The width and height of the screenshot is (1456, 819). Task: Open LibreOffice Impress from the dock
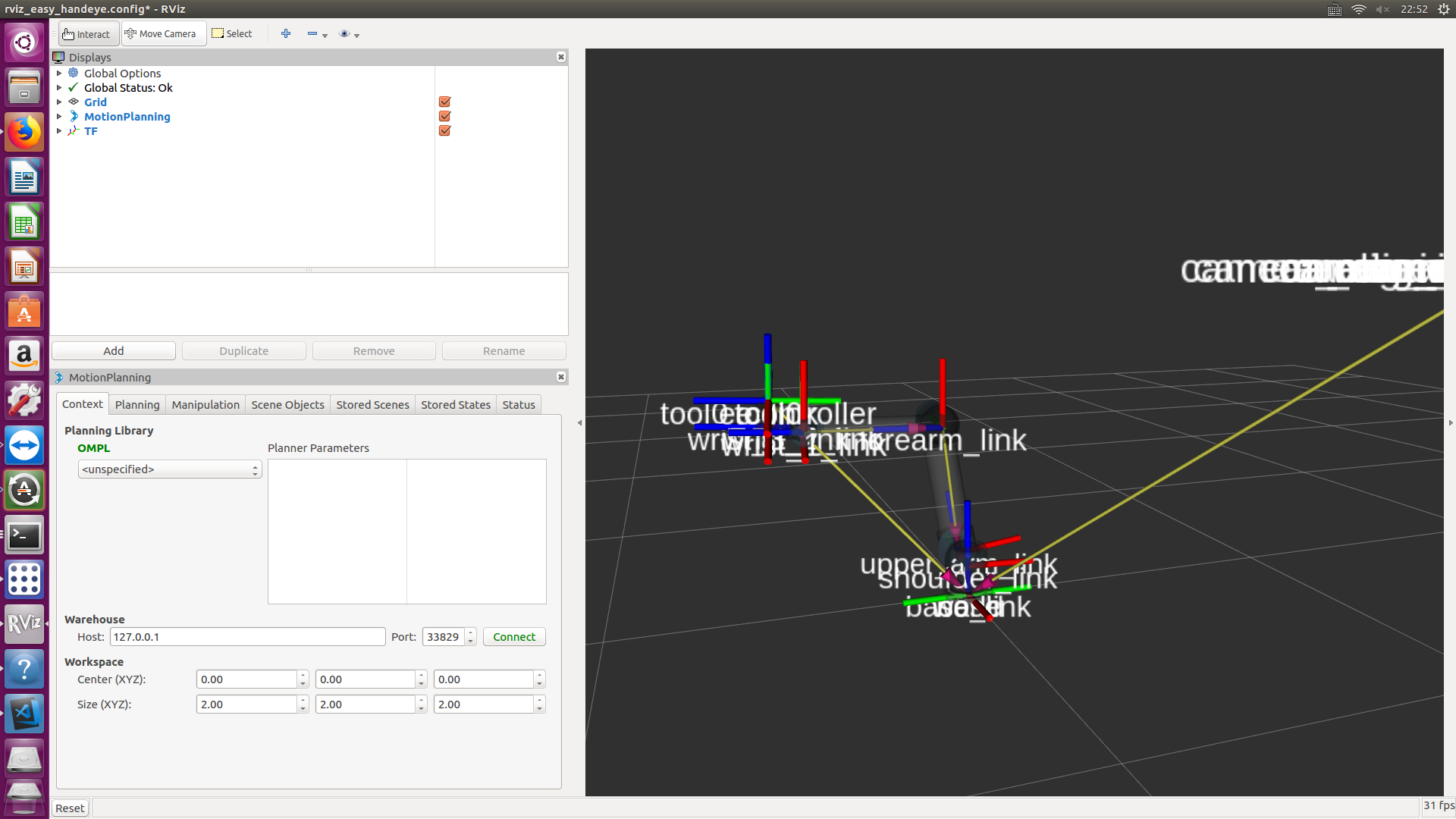[24, 267]
